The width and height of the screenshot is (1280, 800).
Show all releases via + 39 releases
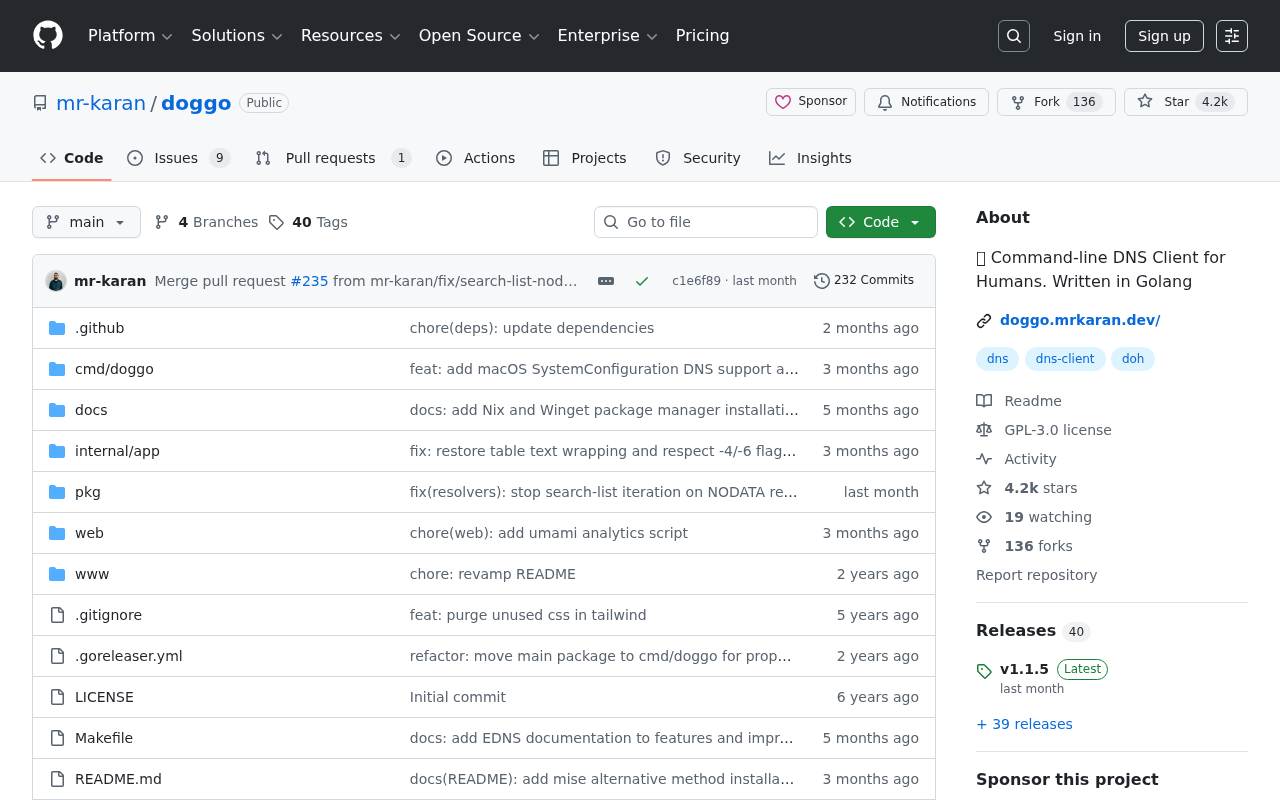[x=1024, y=723]
